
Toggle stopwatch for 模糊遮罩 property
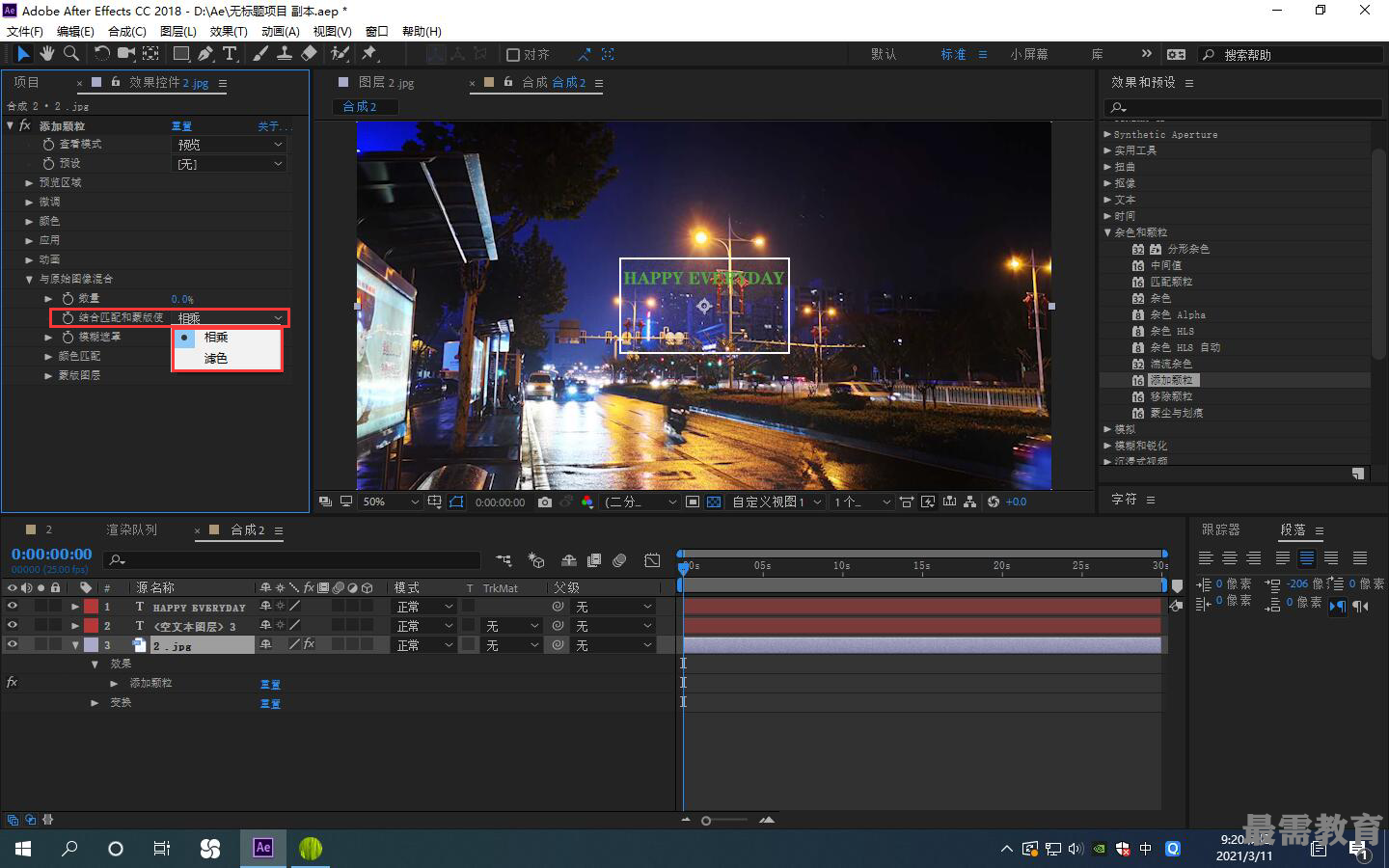(68, 337)
